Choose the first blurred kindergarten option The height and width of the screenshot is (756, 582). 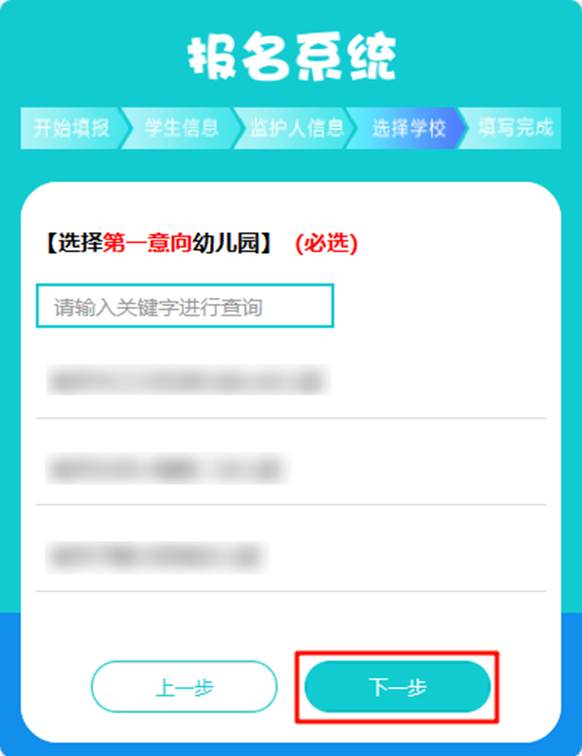pos(291,381)
